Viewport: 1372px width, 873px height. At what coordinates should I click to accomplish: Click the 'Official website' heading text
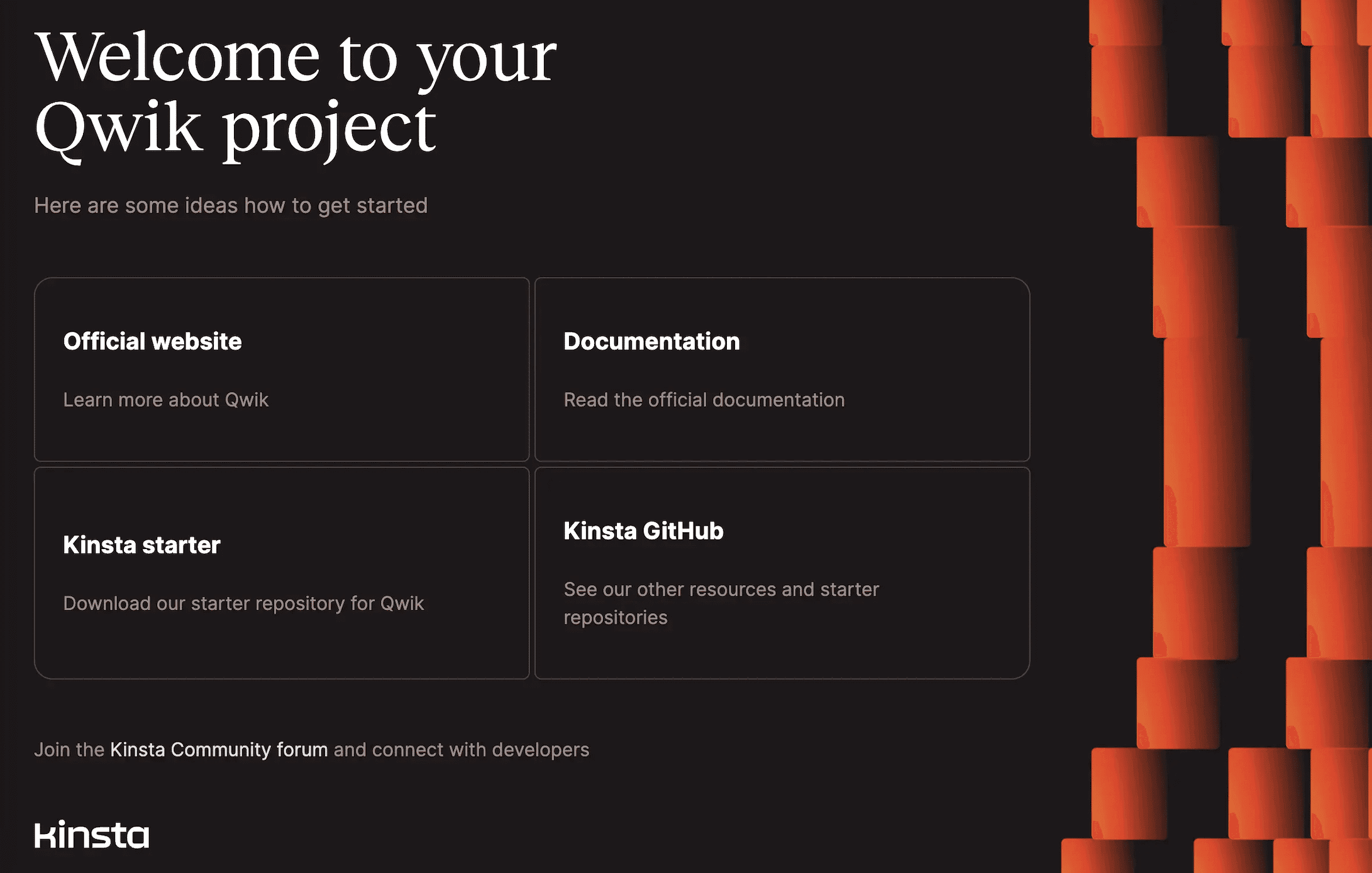(x=152, y=342)
